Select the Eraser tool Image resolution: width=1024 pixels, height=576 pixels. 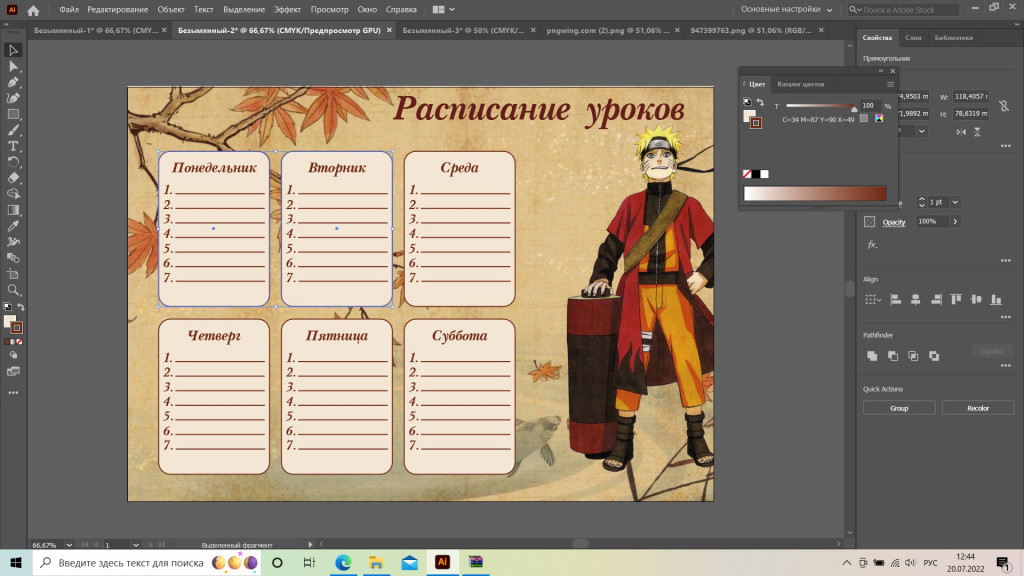13,178
